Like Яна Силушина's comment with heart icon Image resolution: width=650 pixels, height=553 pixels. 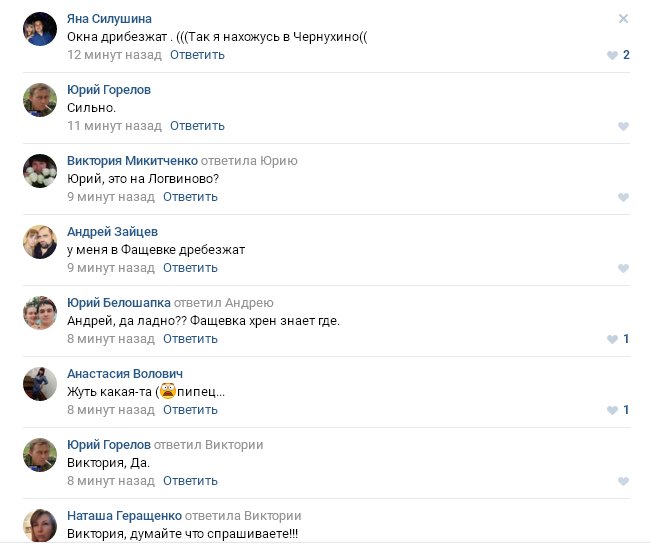612,55
